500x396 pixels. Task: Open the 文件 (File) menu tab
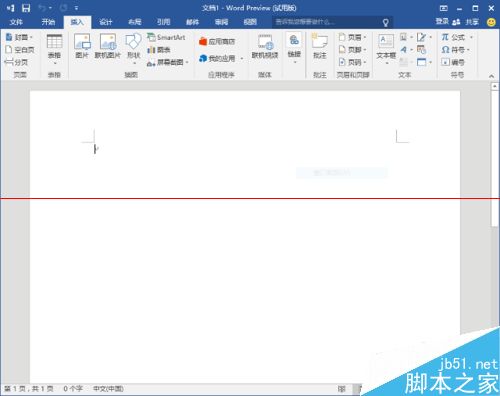[x=16, y=22]
